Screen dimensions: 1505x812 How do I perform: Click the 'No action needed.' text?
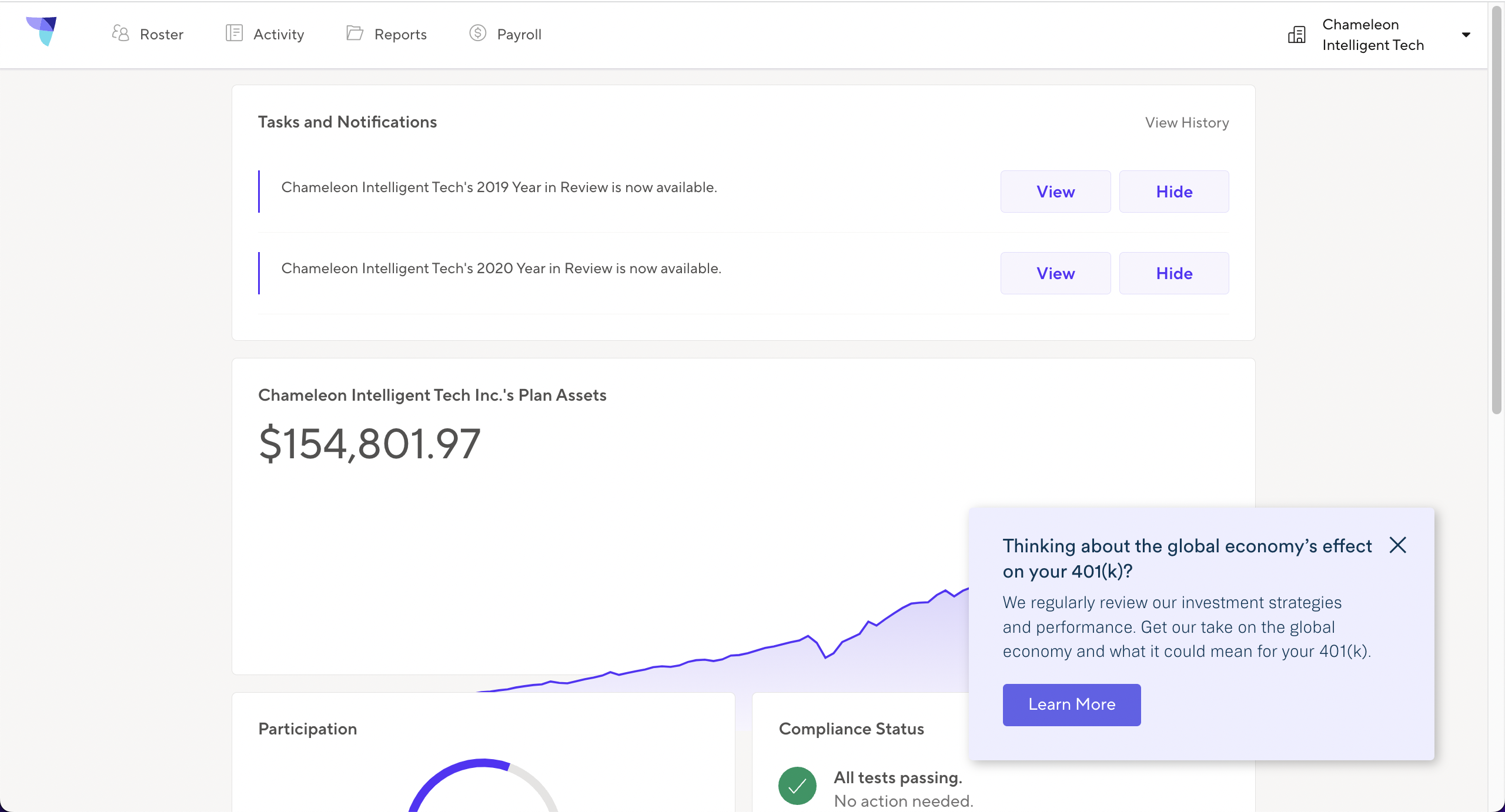904,801
